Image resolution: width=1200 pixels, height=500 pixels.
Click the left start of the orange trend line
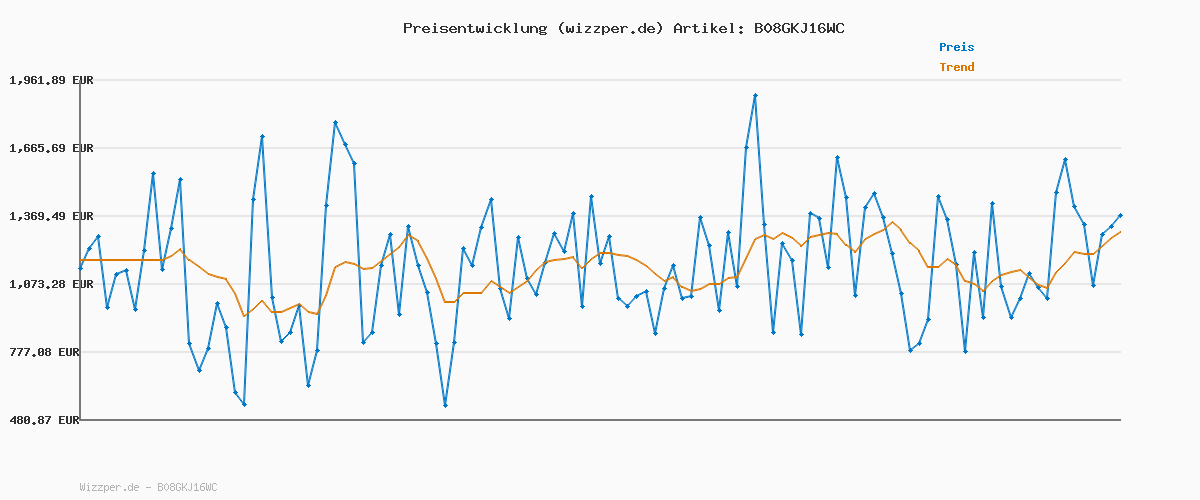click(81, 260)
